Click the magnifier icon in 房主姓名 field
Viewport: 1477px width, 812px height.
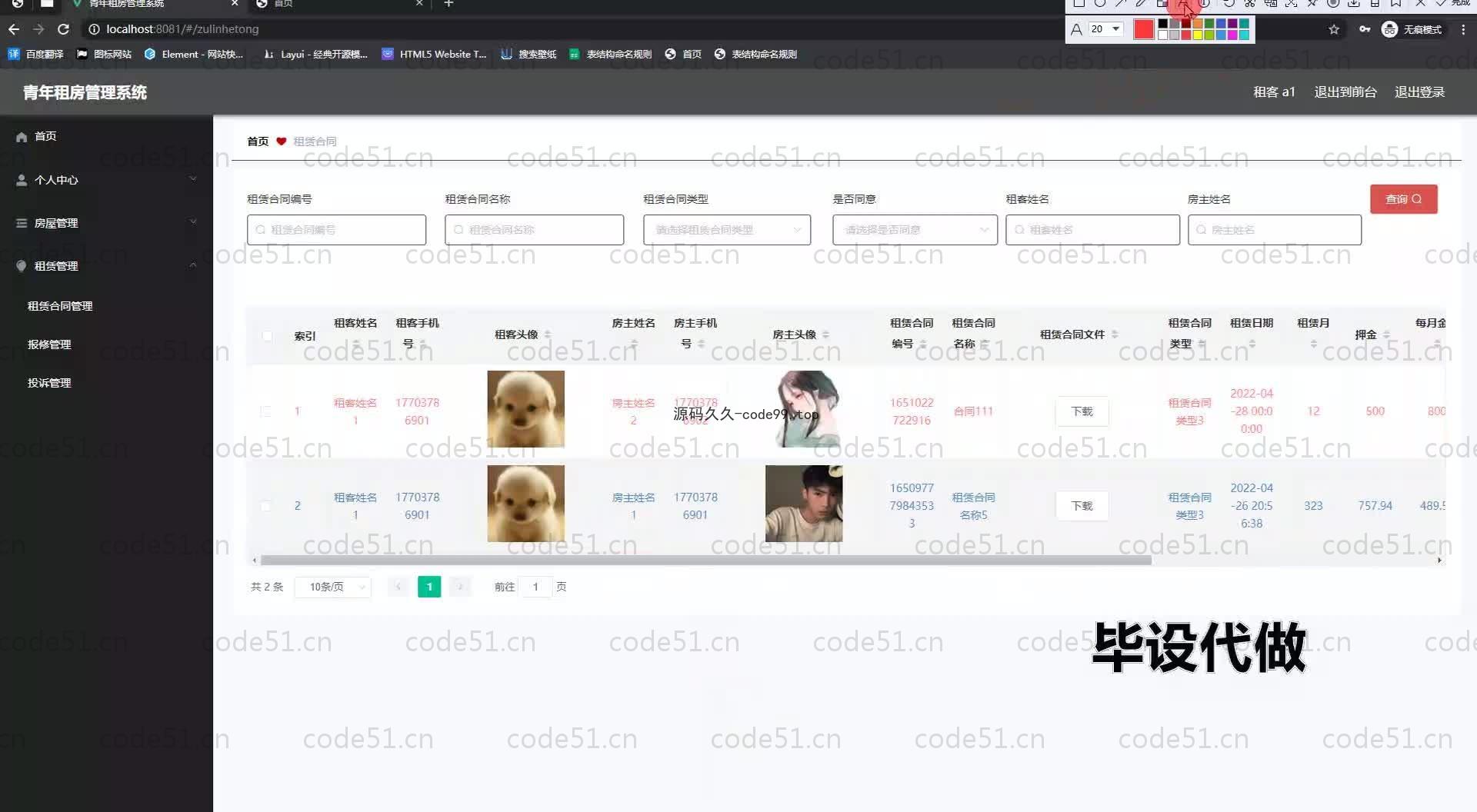1201,230
